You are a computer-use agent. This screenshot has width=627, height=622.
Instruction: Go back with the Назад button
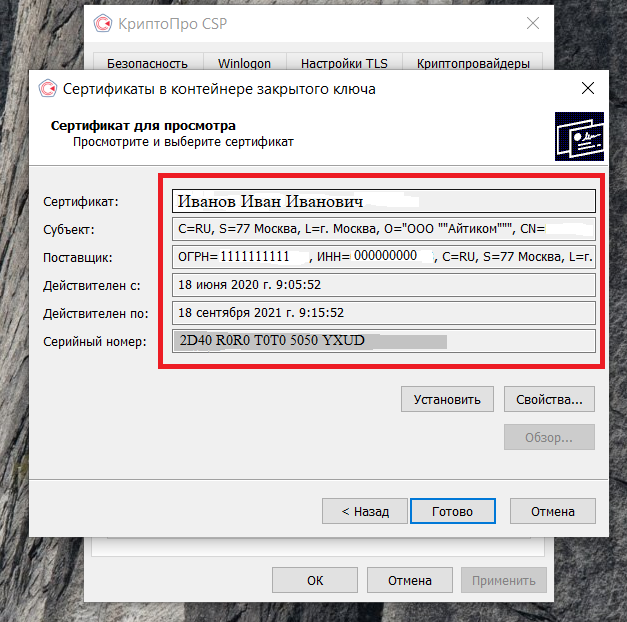(x=365, y=511)
